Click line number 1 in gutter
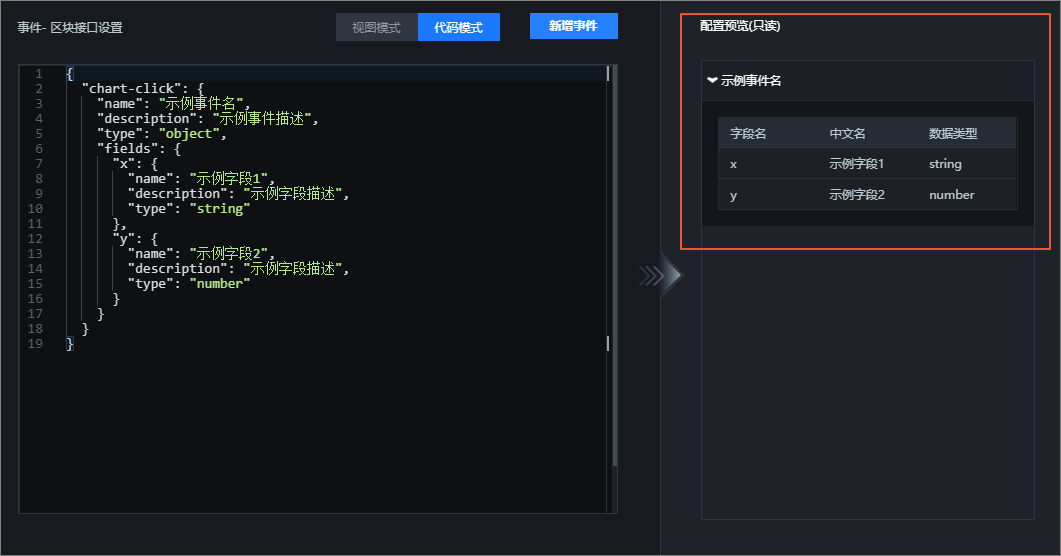This screenshot has height=556, width=1061. (39, 74)
